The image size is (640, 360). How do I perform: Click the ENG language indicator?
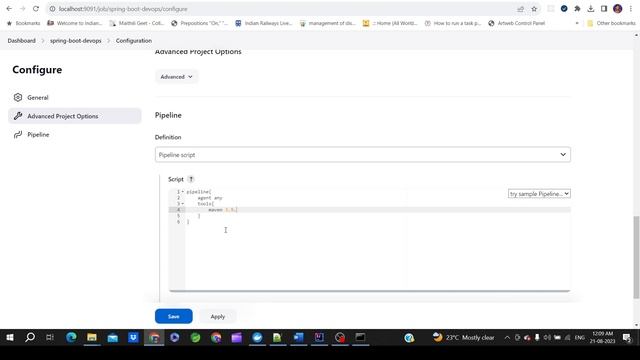(x=580, y=338)
